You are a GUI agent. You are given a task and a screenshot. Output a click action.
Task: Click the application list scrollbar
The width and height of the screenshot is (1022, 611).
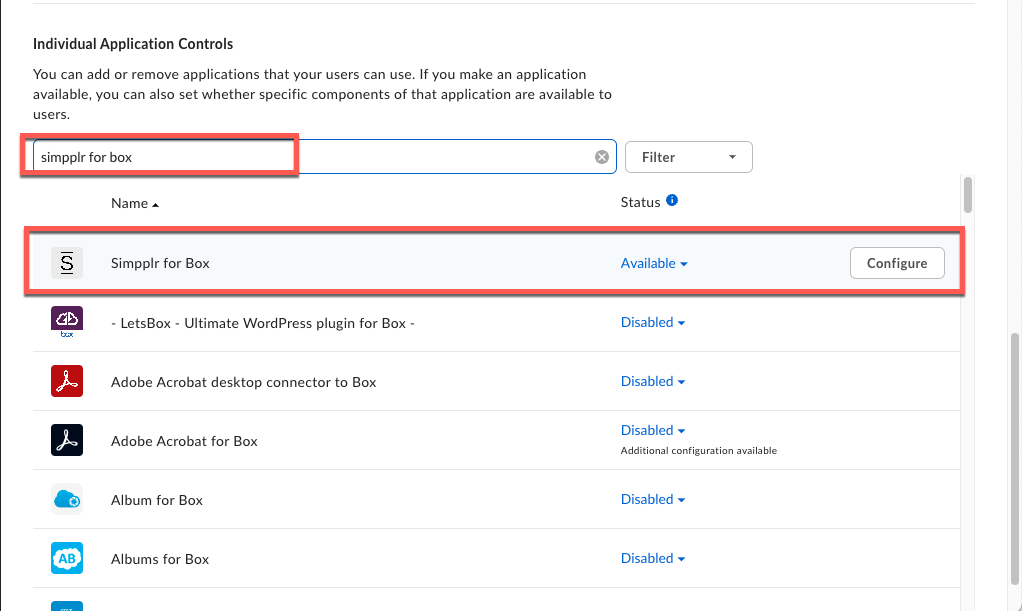(x=967, y=195)
